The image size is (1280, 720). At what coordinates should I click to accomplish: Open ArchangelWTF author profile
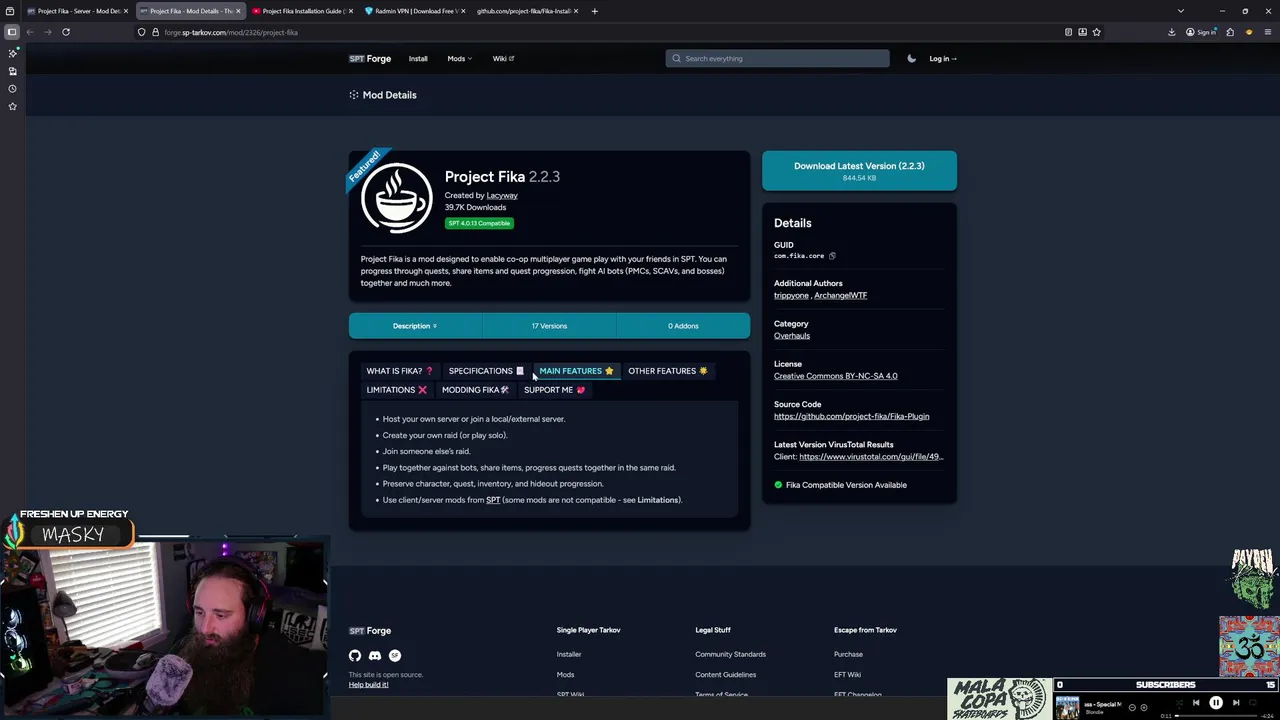pyautogui.click(x=840, y=296)
